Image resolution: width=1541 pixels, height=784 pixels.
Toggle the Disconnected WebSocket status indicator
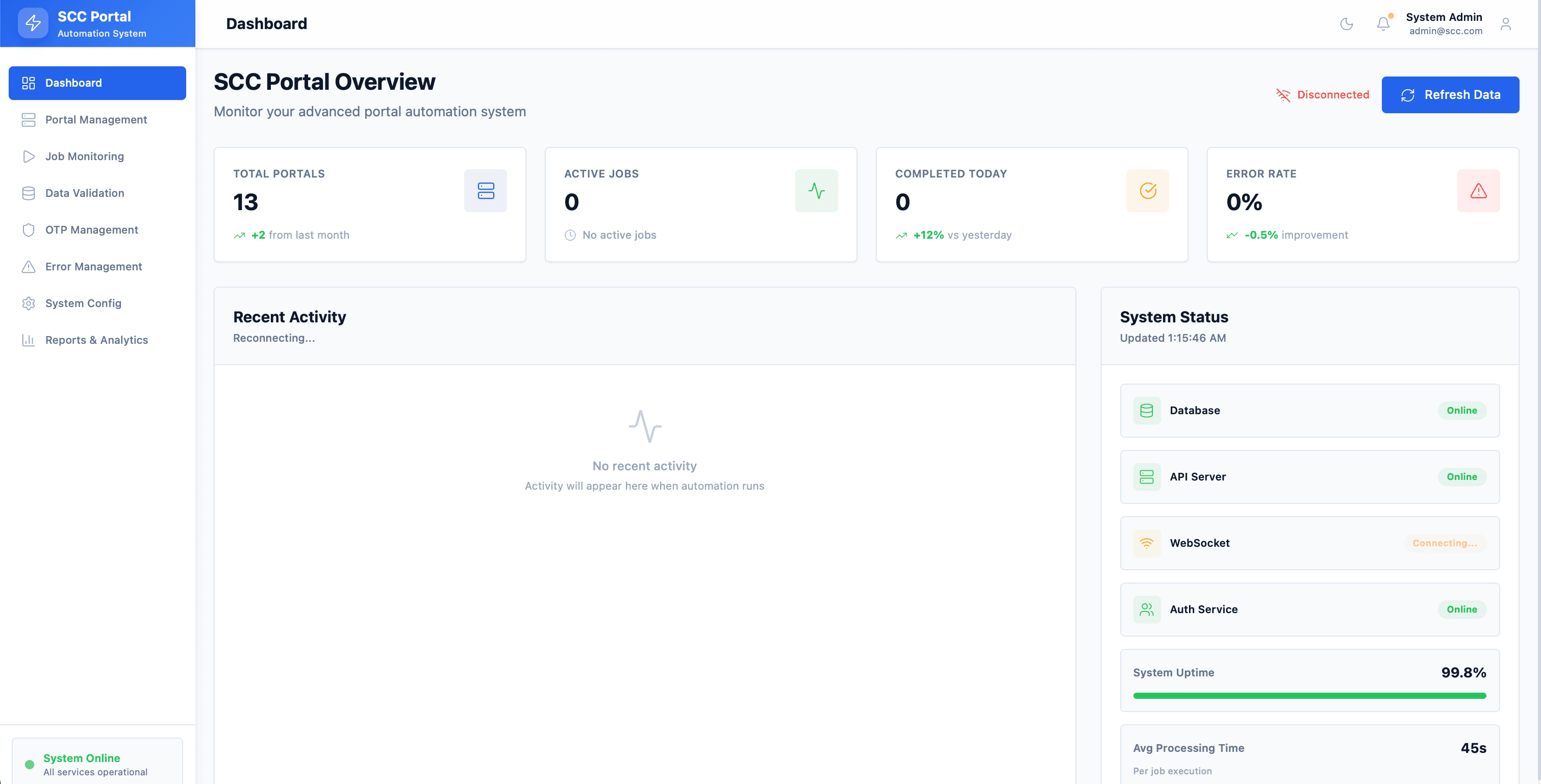(1322, 94)
